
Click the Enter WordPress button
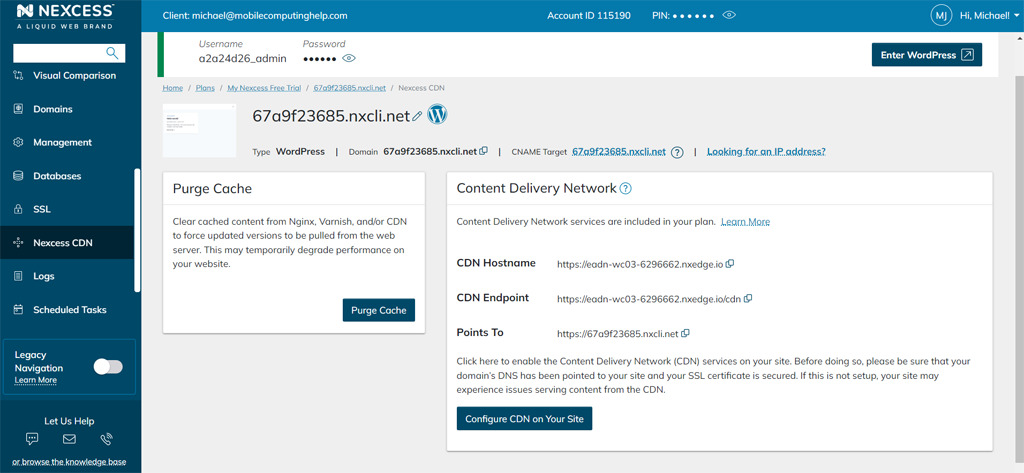point(927,55)
